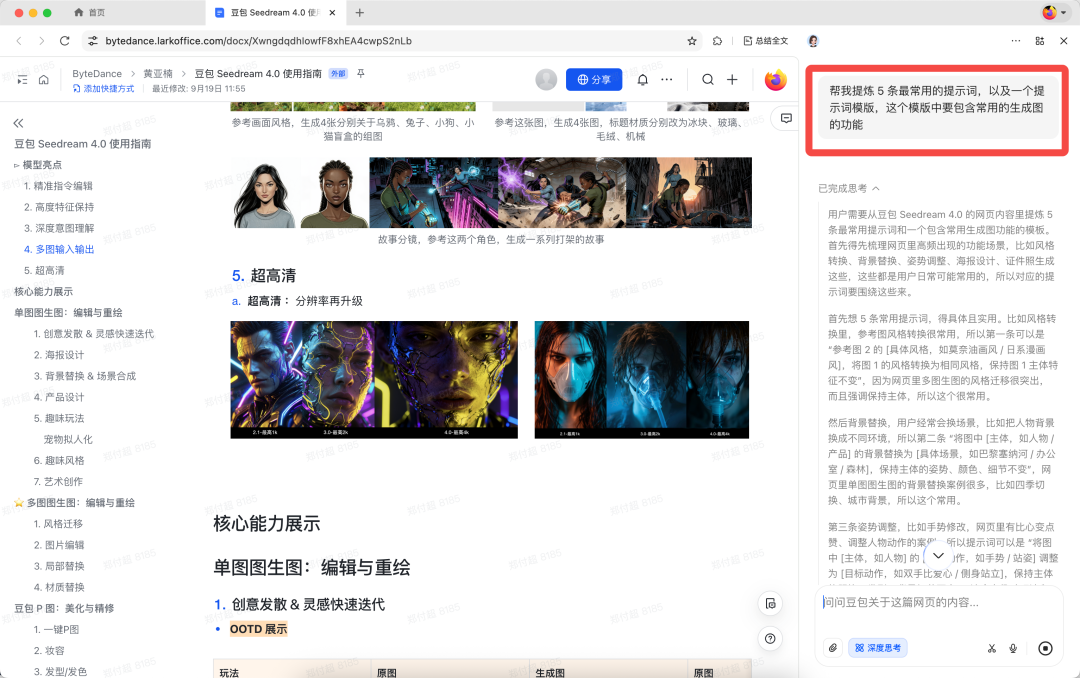Viewport: 1080px width, 678px height.
Task: Collapse the outline sidebar double chevron
Action: tap(19, 123)
